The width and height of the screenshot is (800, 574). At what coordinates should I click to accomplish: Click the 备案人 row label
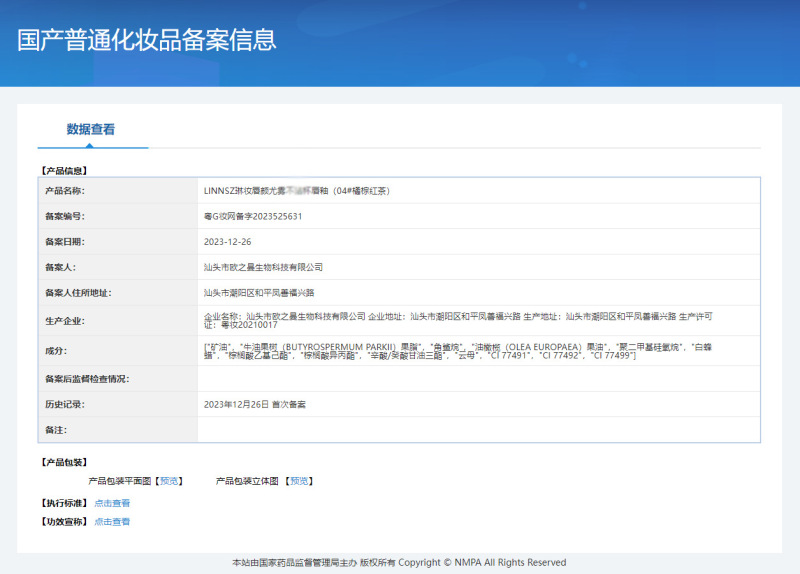(60, 267)
